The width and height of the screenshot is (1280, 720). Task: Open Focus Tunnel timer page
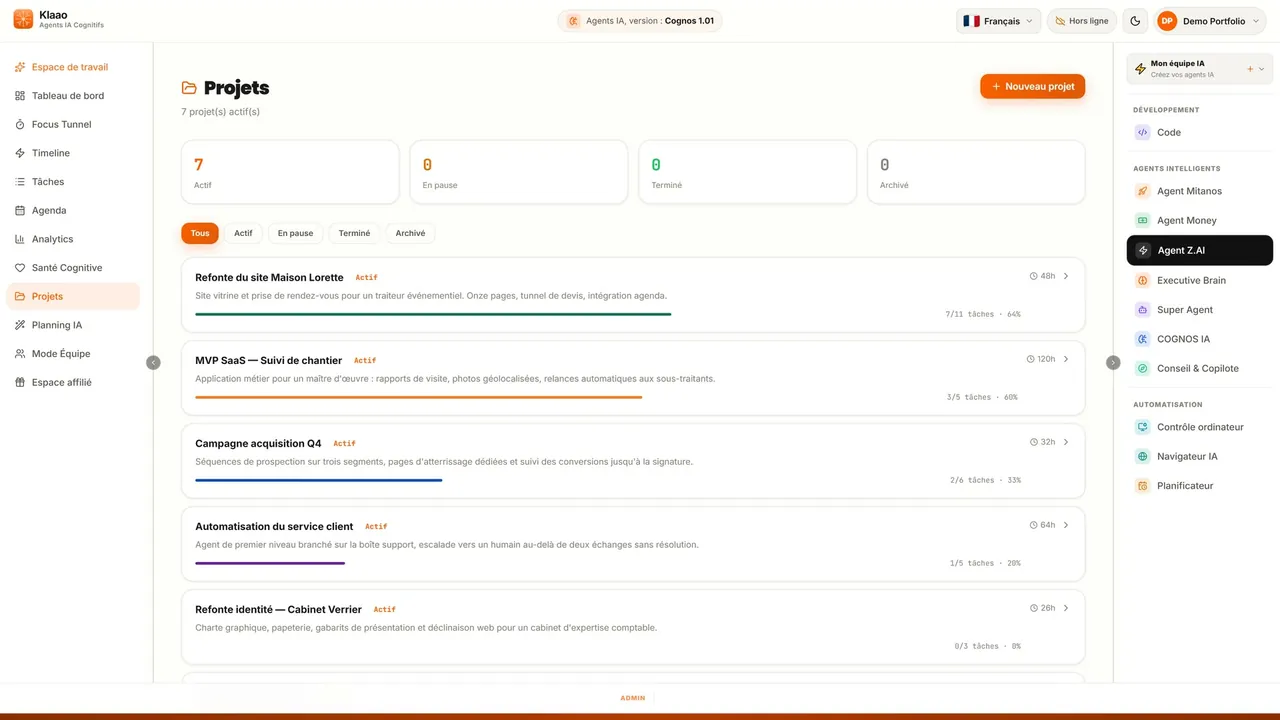(73, 125)
